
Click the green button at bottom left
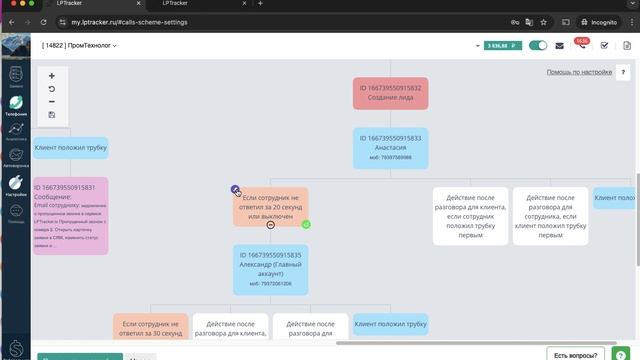point(80,357)
